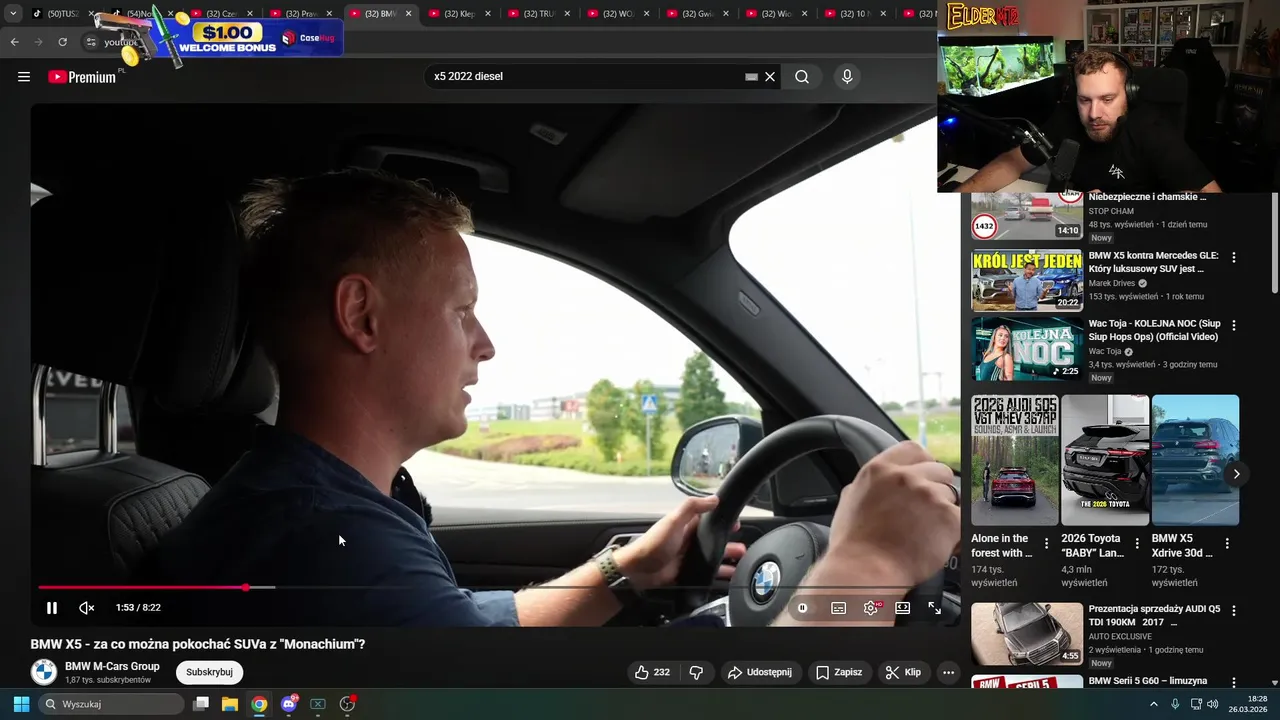Open Alone in the forest short
Viewport: 1280px width, 720px height.
[1014, 460]
